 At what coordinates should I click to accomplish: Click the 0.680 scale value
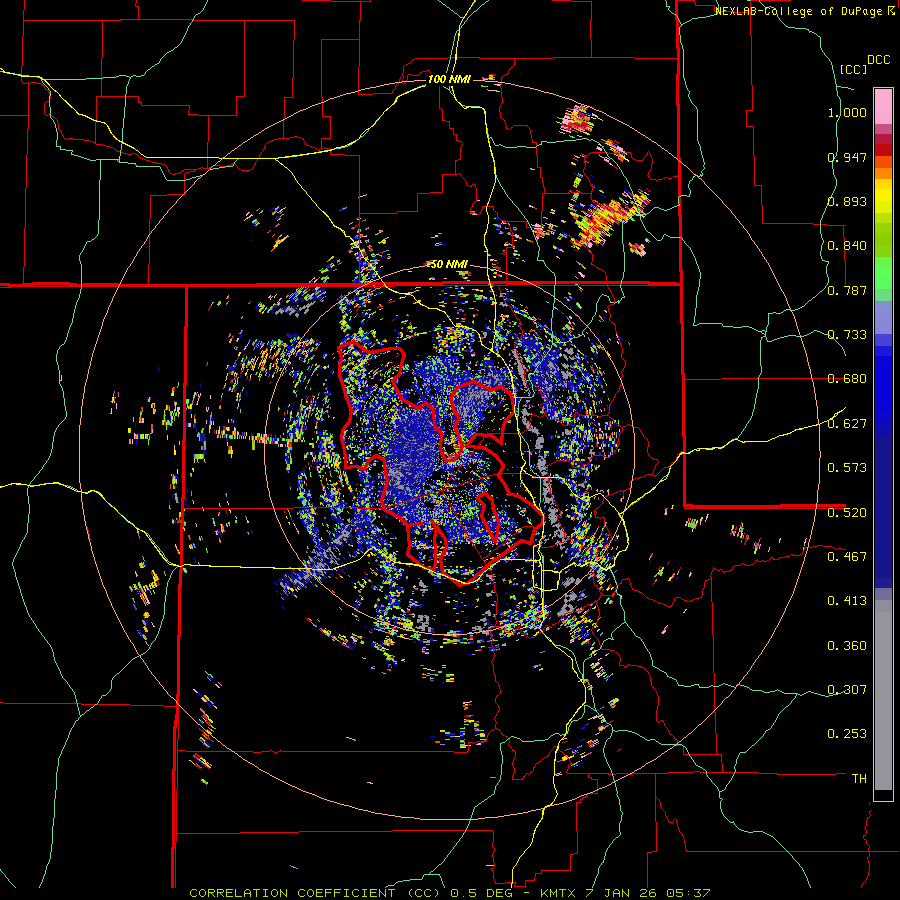coord(847,379)
